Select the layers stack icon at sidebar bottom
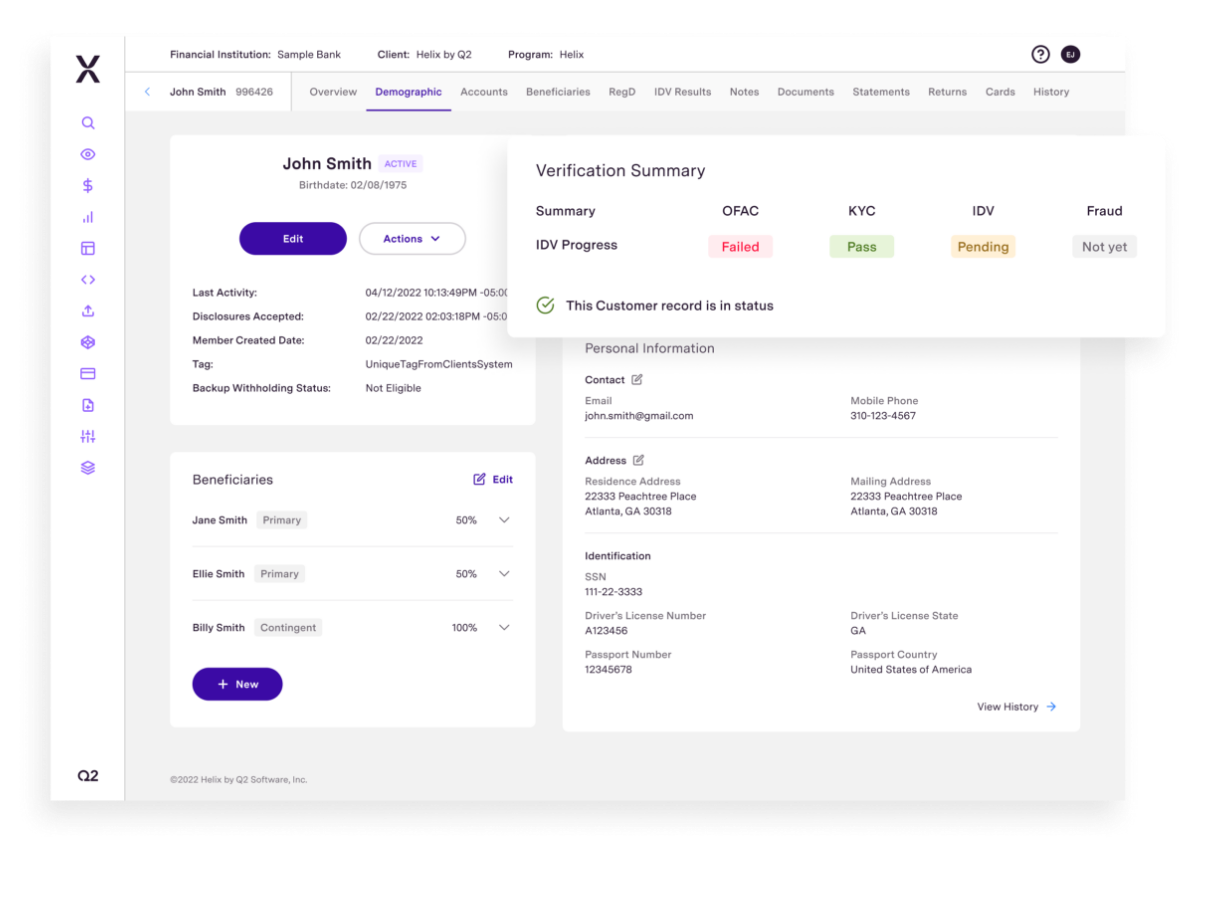Image resolution: width=1215 pixels, height=905 pixels. tap(87, 467)
